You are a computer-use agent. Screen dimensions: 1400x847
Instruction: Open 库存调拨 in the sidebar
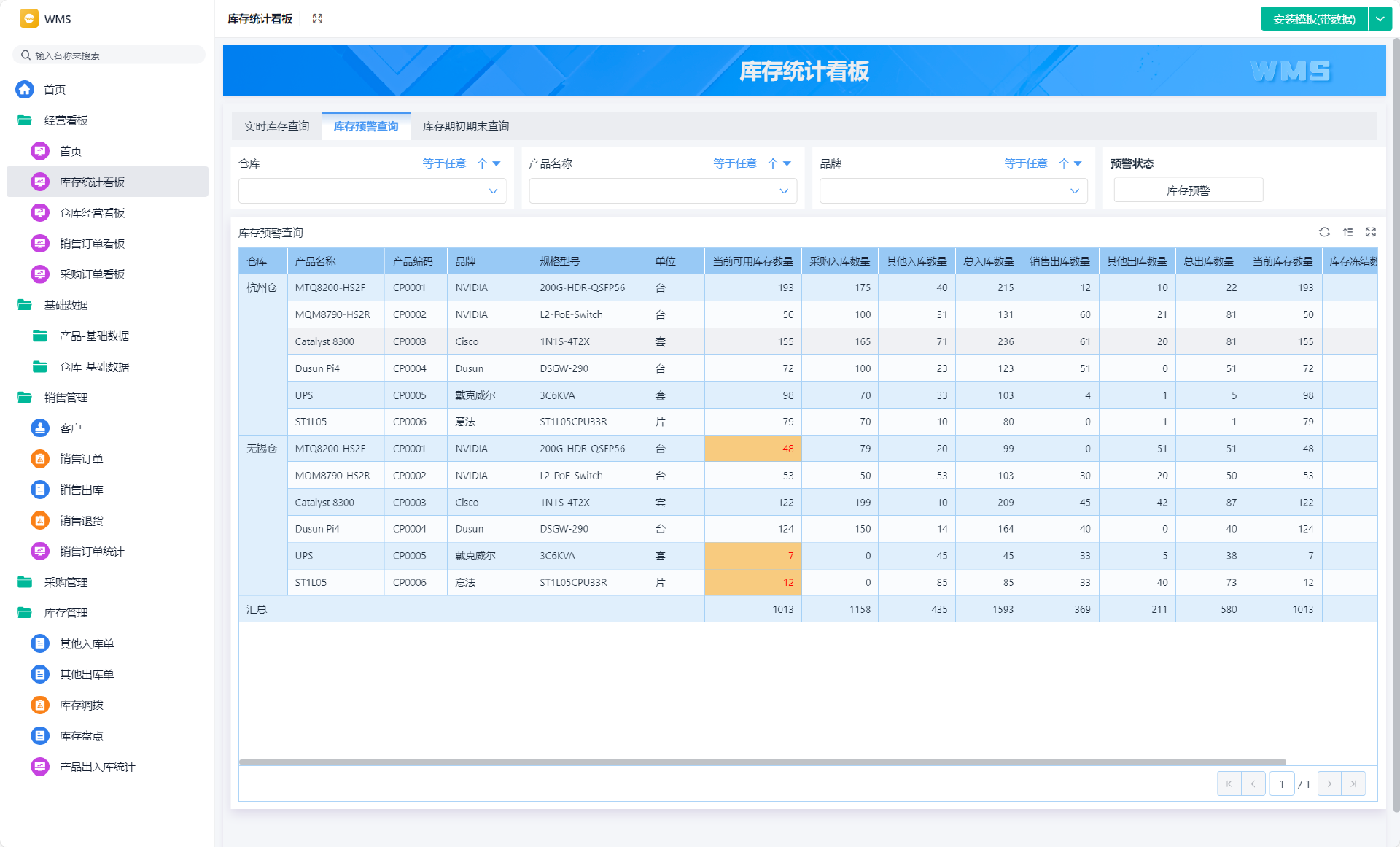click(x=81, y=705)
